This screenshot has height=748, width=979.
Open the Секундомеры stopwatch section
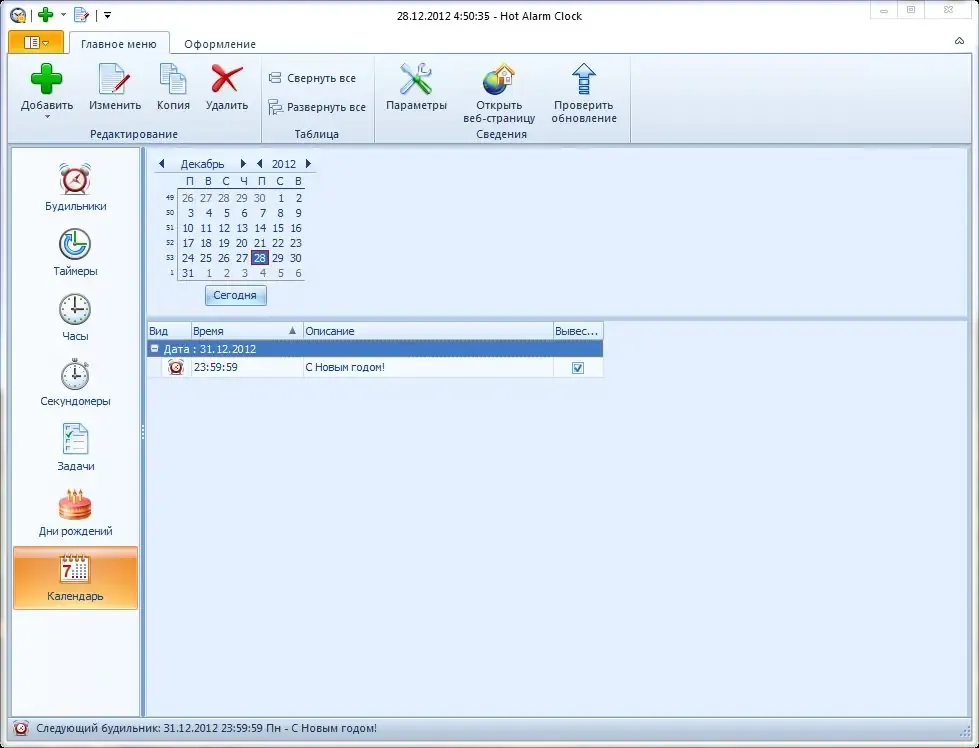point(75,382)
